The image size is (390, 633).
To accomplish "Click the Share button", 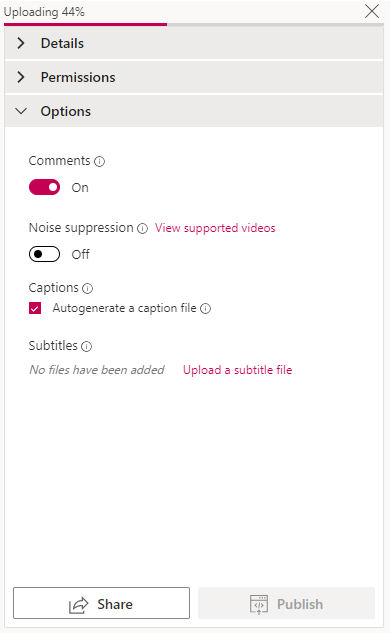I will (101, 603).
